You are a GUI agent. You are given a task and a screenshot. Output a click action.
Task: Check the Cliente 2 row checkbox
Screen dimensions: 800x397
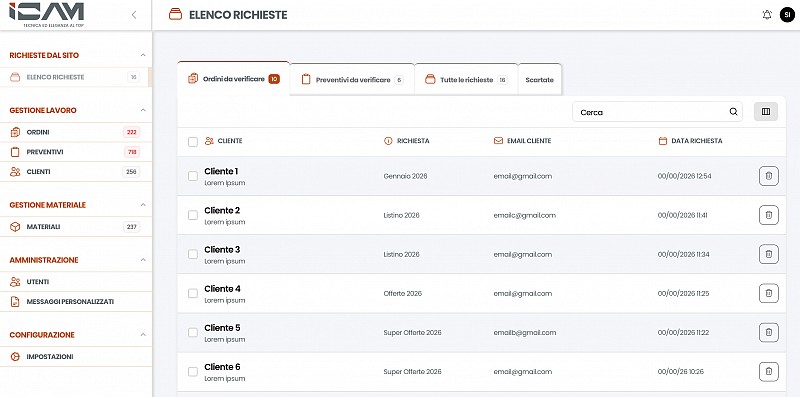click(x=193, y=215)
